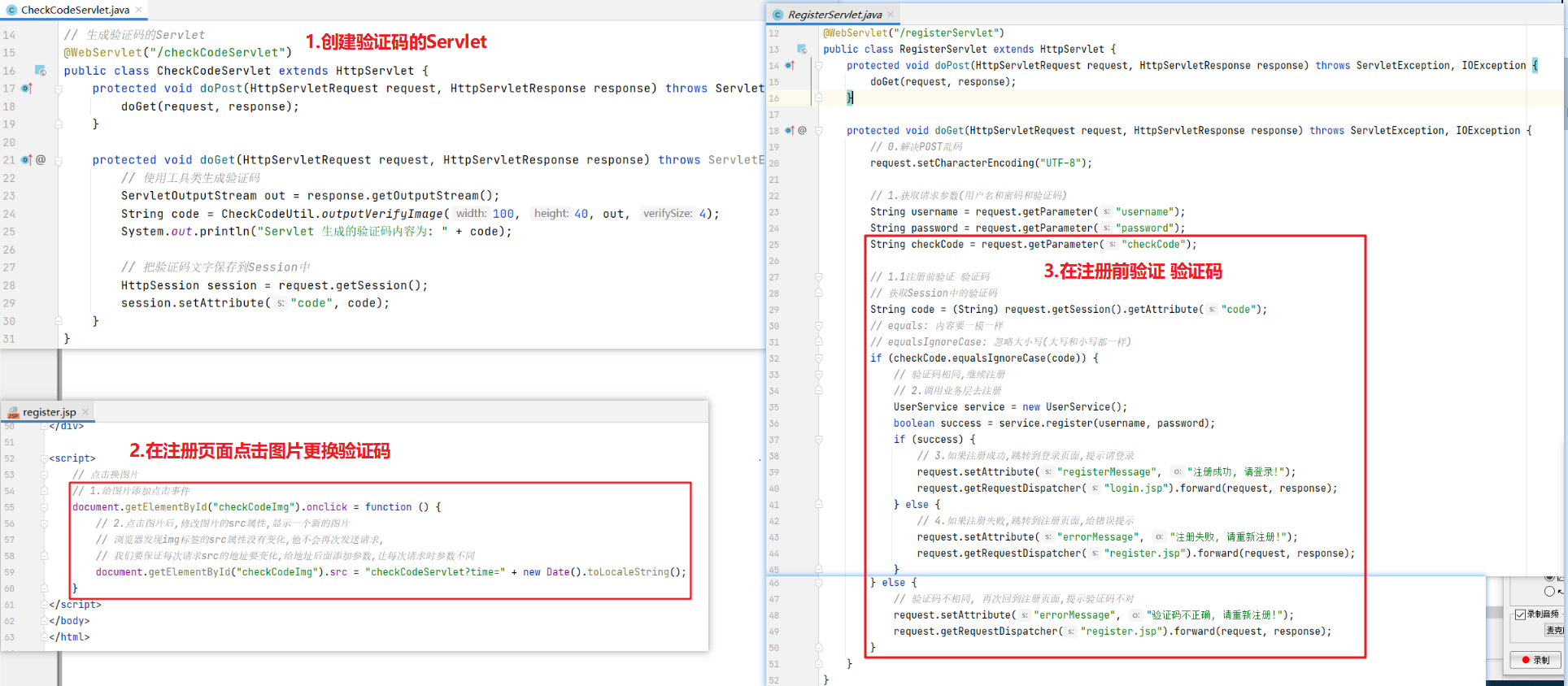
Task: Select the register.jsp editor tab
Action: click(x=49, y=412)
